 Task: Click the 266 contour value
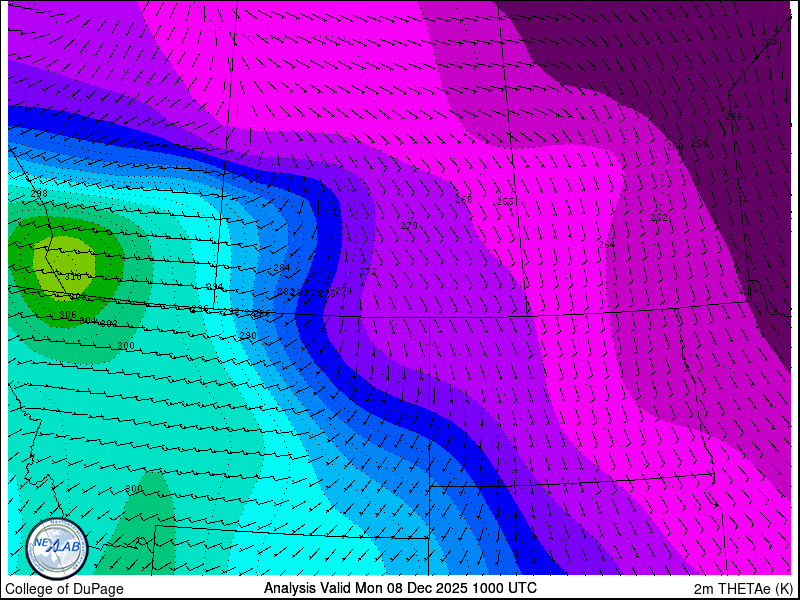click(505, 202)
